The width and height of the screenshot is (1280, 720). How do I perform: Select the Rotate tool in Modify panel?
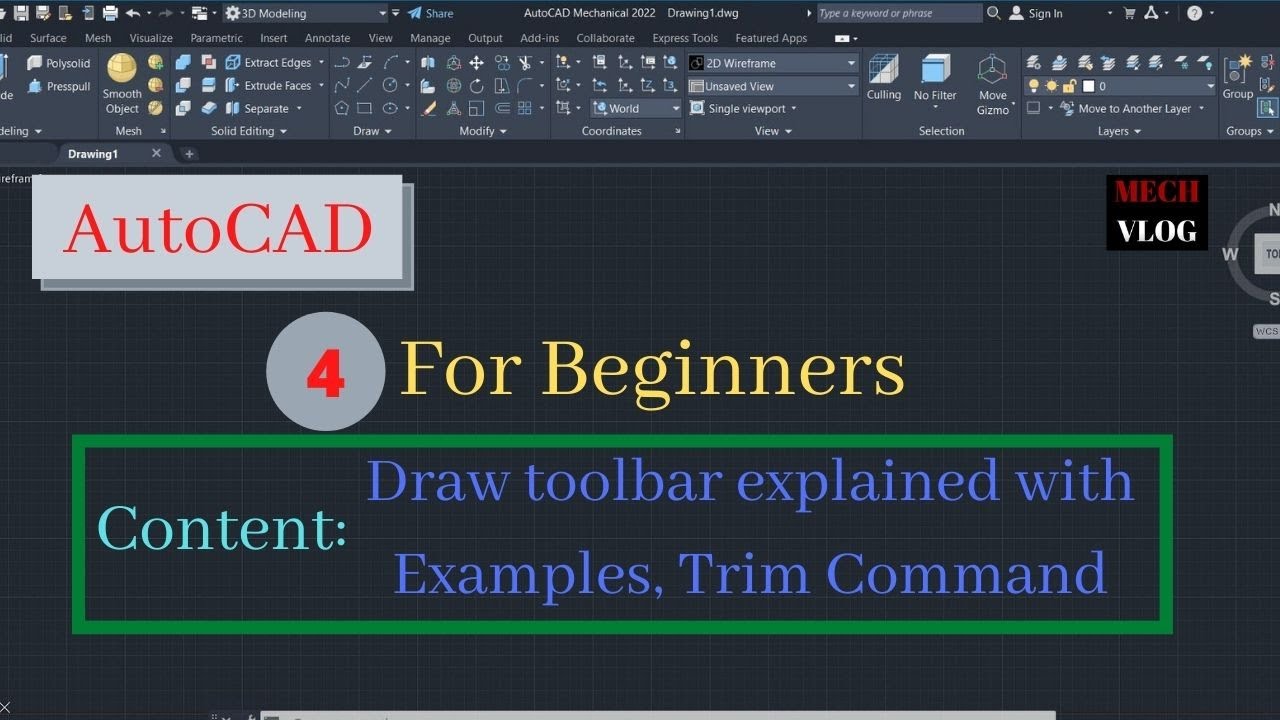coord(477,85)
